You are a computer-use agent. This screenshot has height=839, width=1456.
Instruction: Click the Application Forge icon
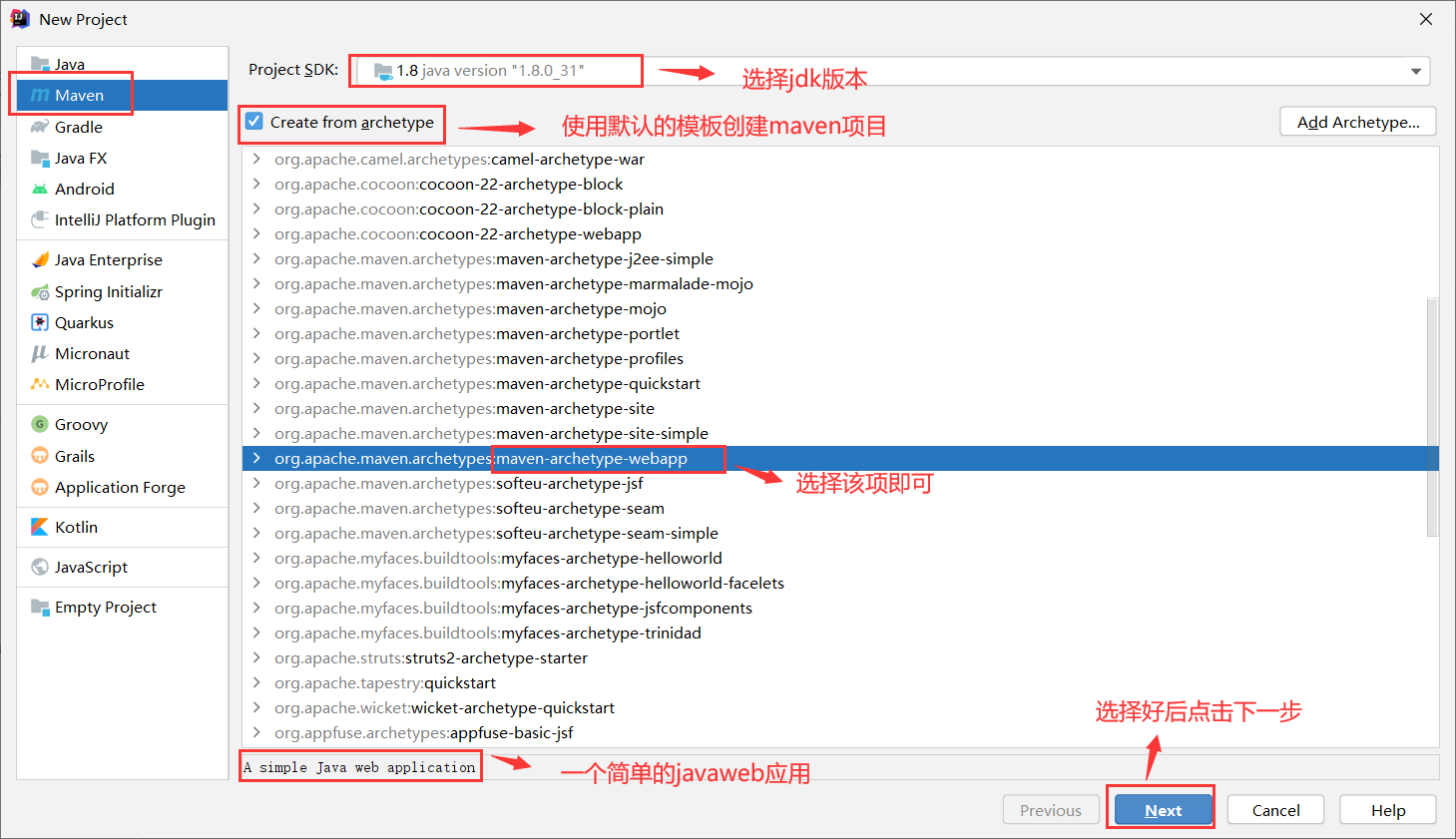40,487
